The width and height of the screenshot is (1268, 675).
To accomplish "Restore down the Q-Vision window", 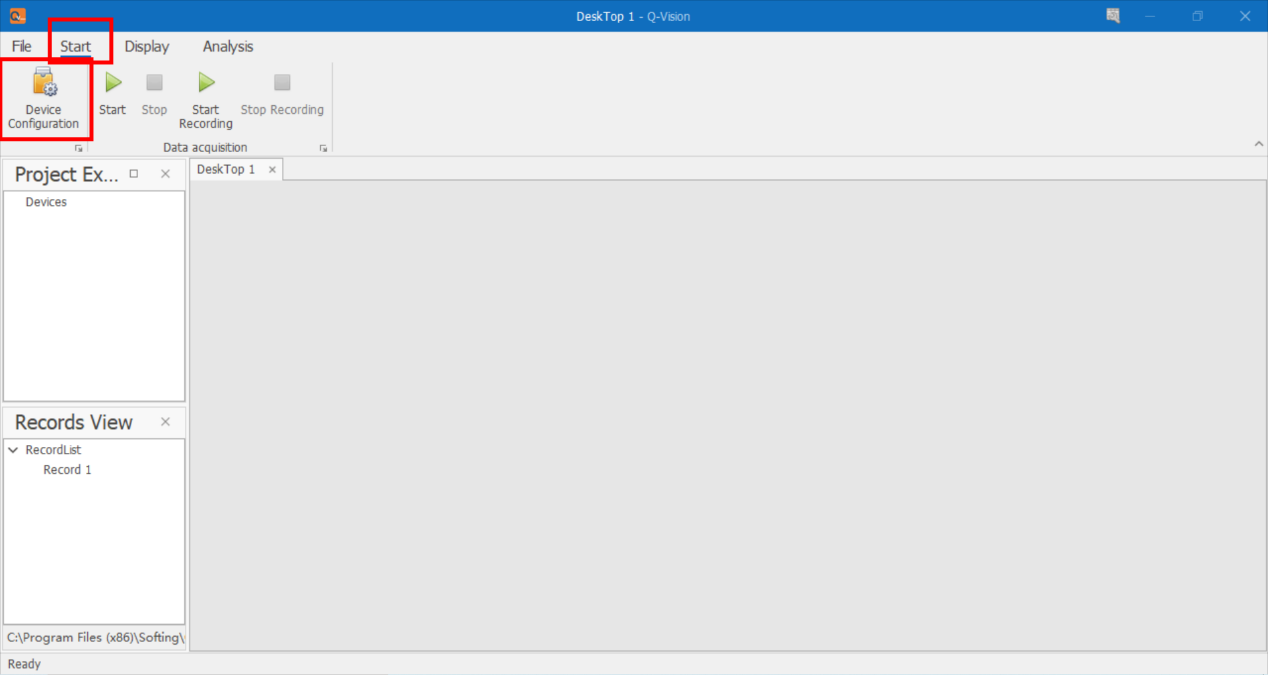I will [1198, 16].
